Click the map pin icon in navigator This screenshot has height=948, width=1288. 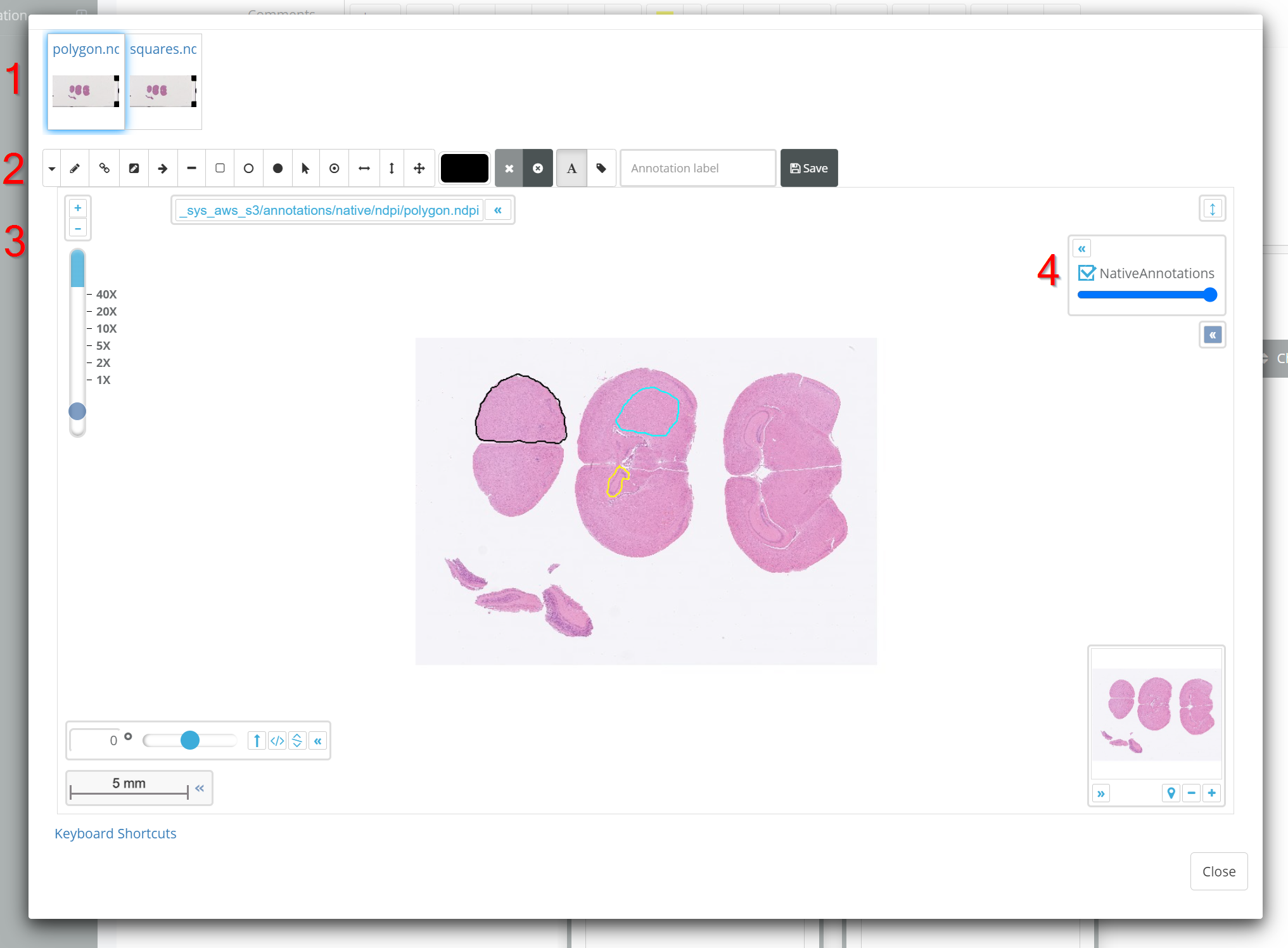1171,793
